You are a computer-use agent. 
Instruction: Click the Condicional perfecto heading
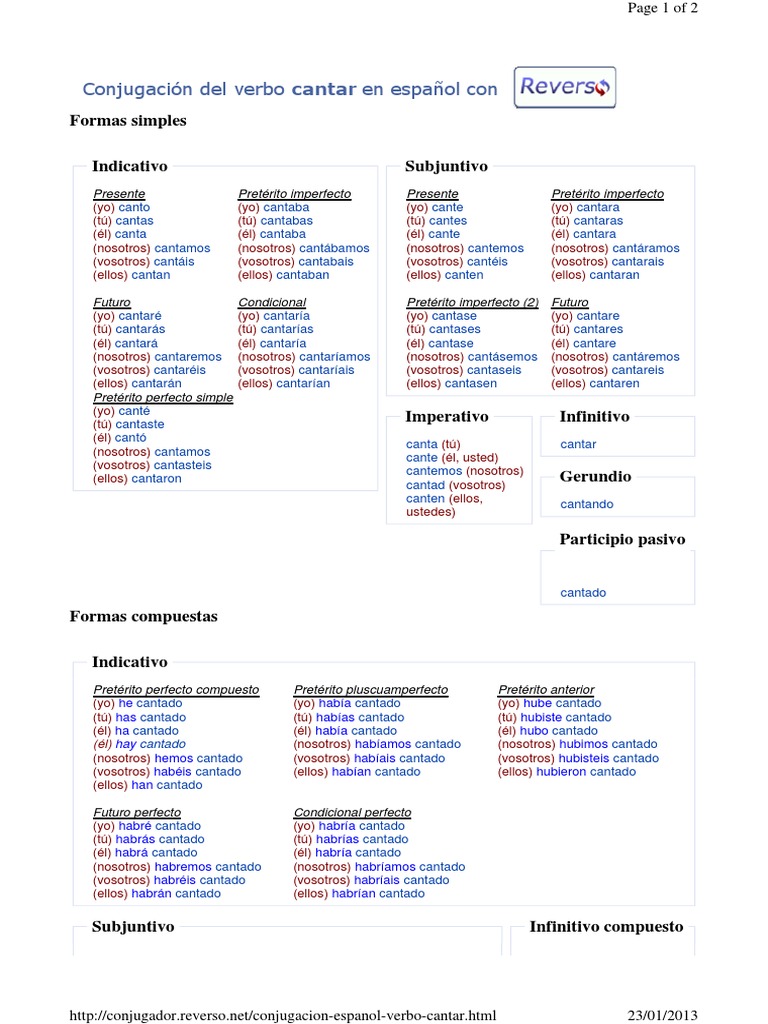click(x=352, y=812)
